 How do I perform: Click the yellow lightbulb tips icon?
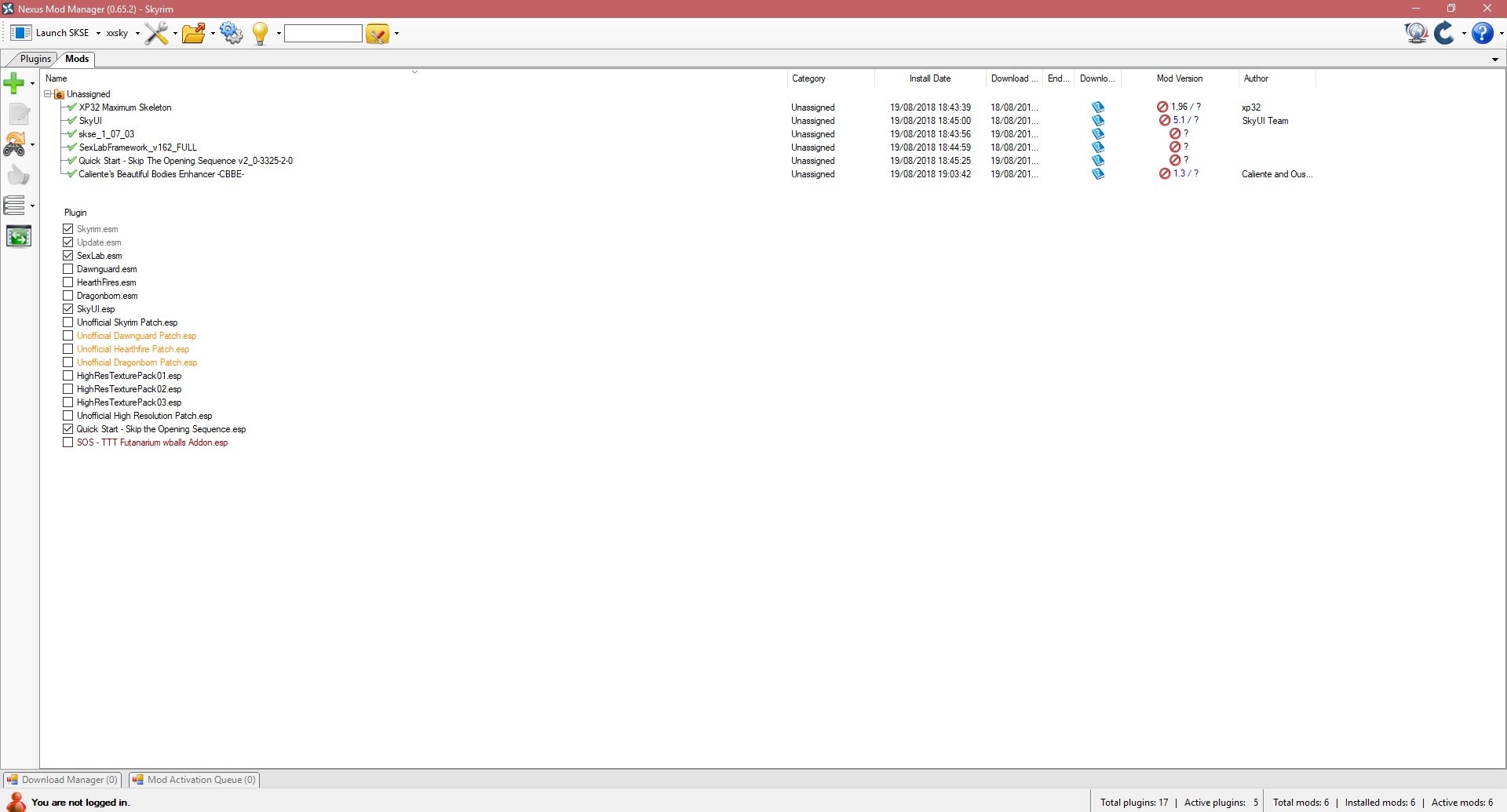click(261, 33)
